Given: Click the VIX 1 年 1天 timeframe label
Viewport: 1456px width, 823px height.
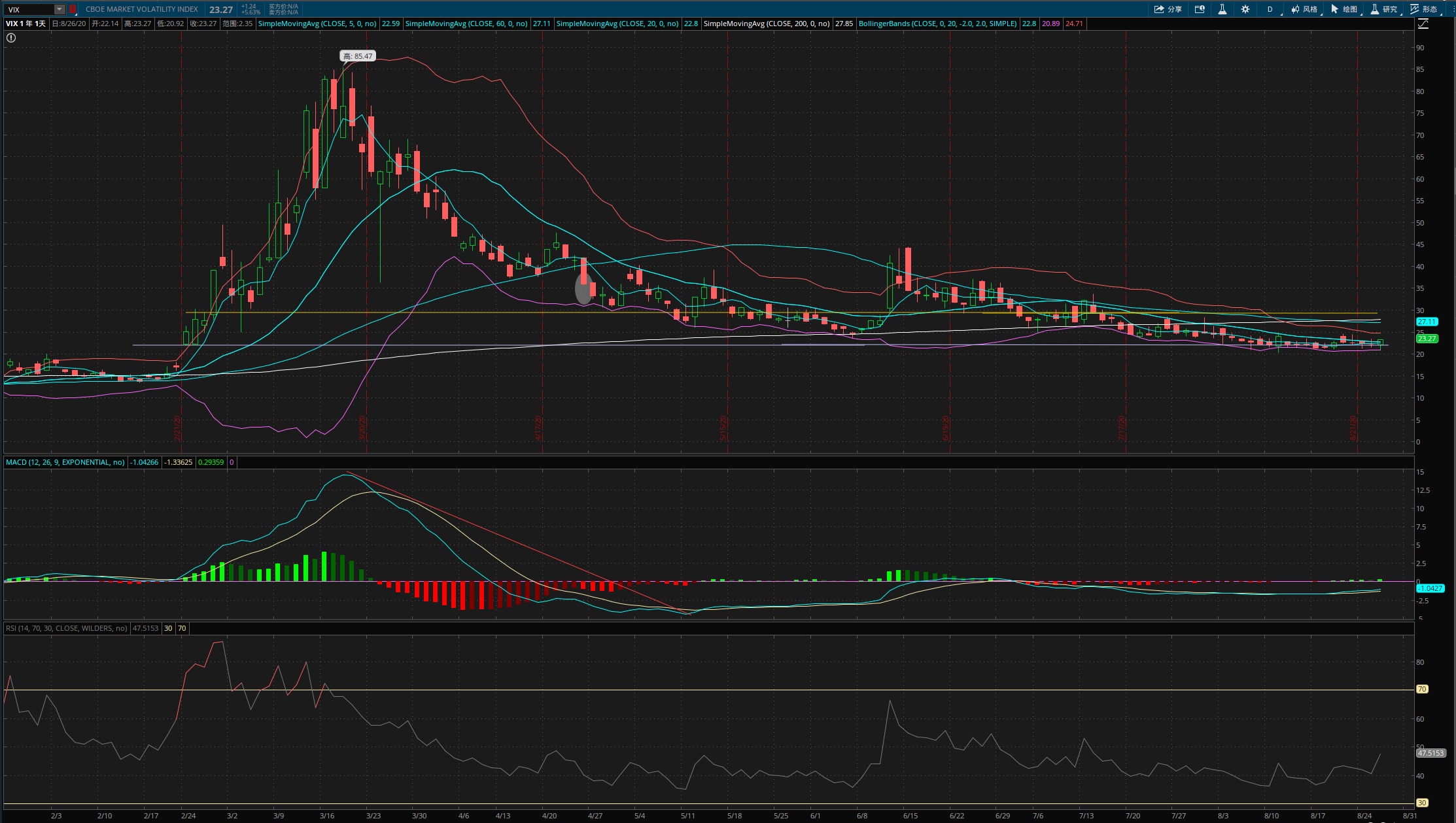Looking at the screenshot, I should point(26,24).
